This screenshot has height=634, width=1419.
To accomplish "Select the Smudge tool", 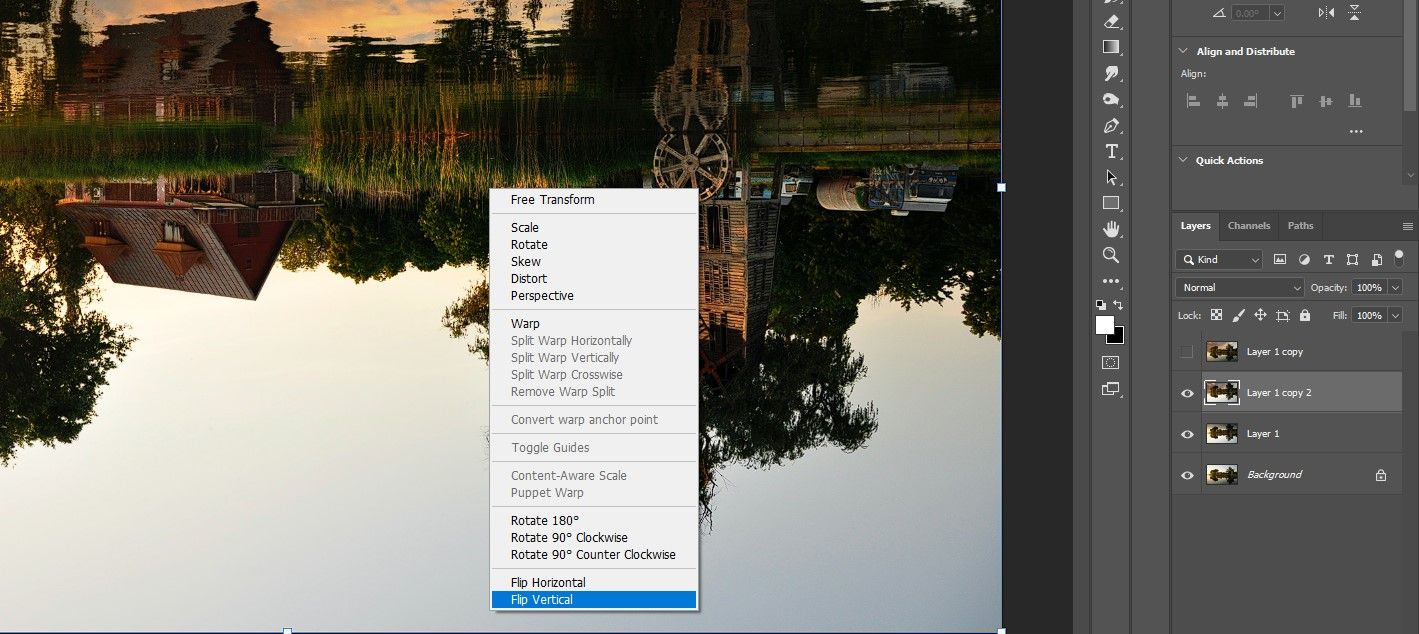I will (x=1111, y=73).
